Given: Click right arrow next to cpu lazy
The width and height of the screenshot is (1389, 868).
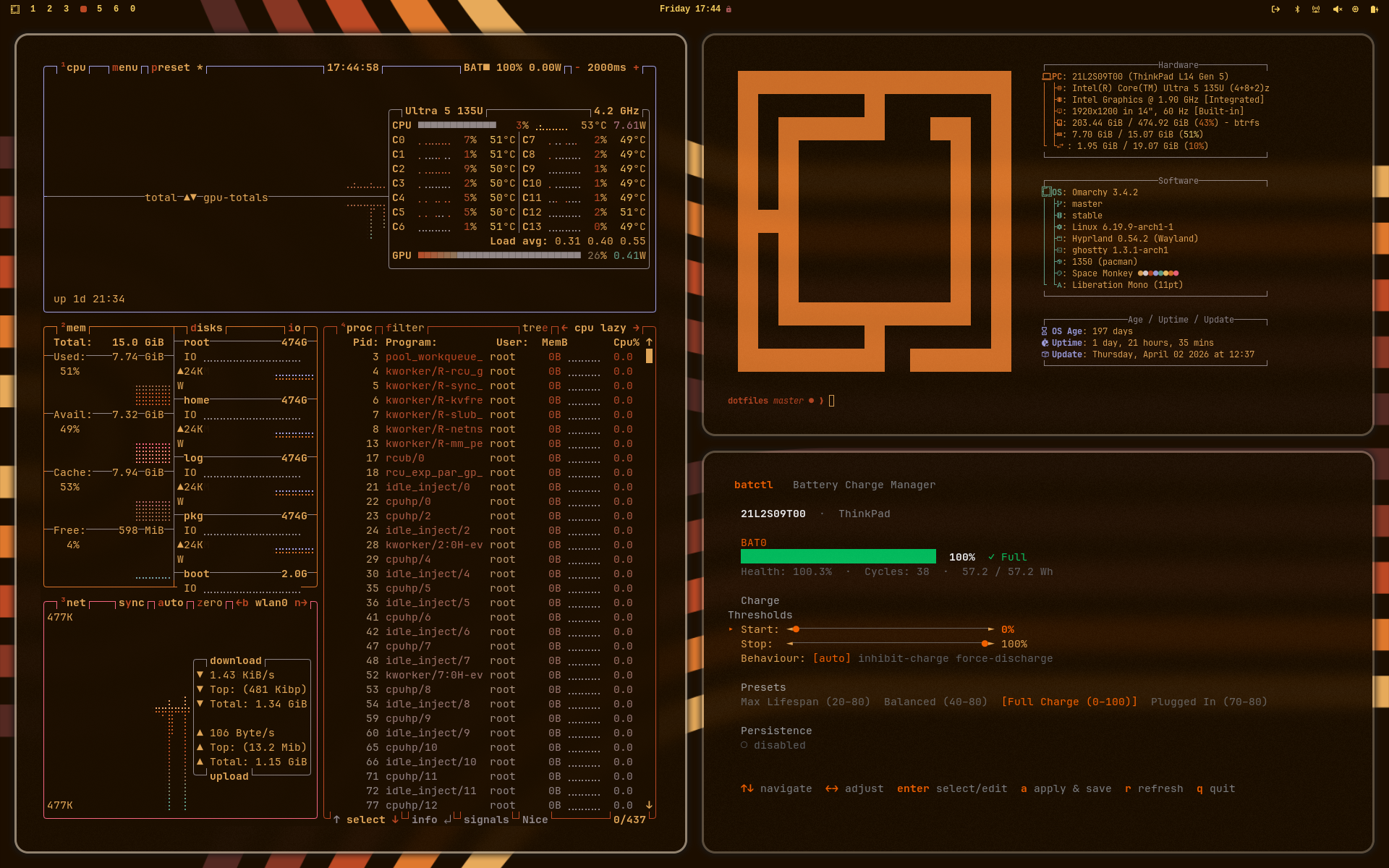Looking at the screenshot, I should tap(636, 328).
